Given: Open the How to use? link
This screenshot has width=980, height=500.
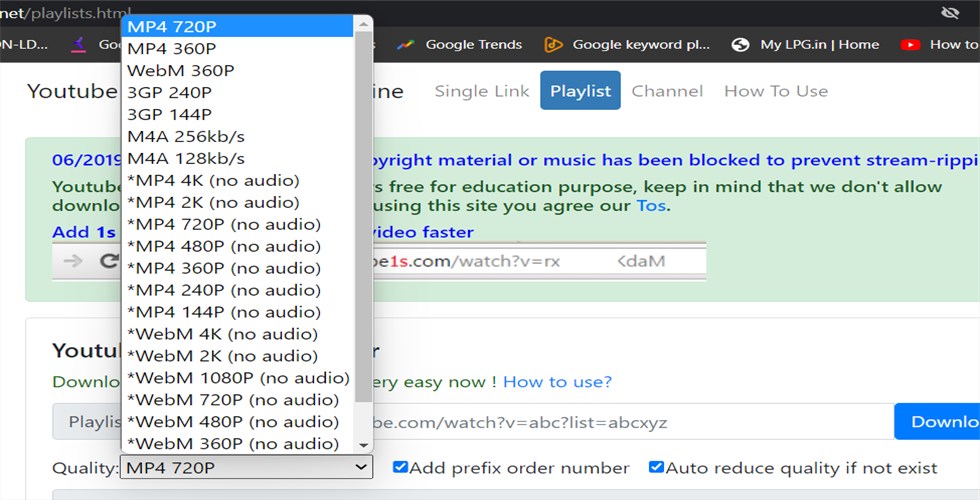Looking at the screenshot, I should coord(558,382).
